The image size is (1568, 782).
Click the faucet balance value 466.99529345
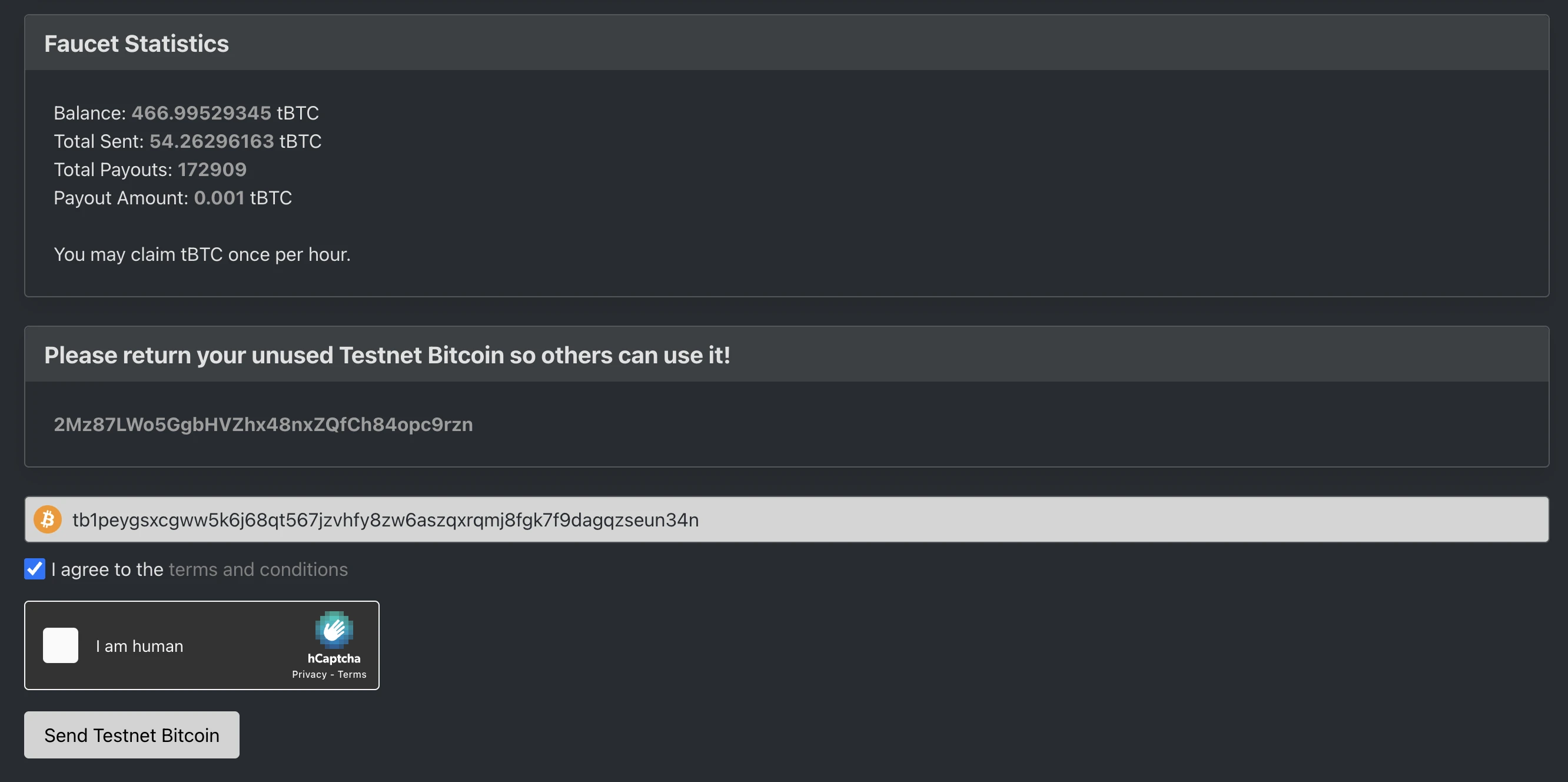(201, 112)
